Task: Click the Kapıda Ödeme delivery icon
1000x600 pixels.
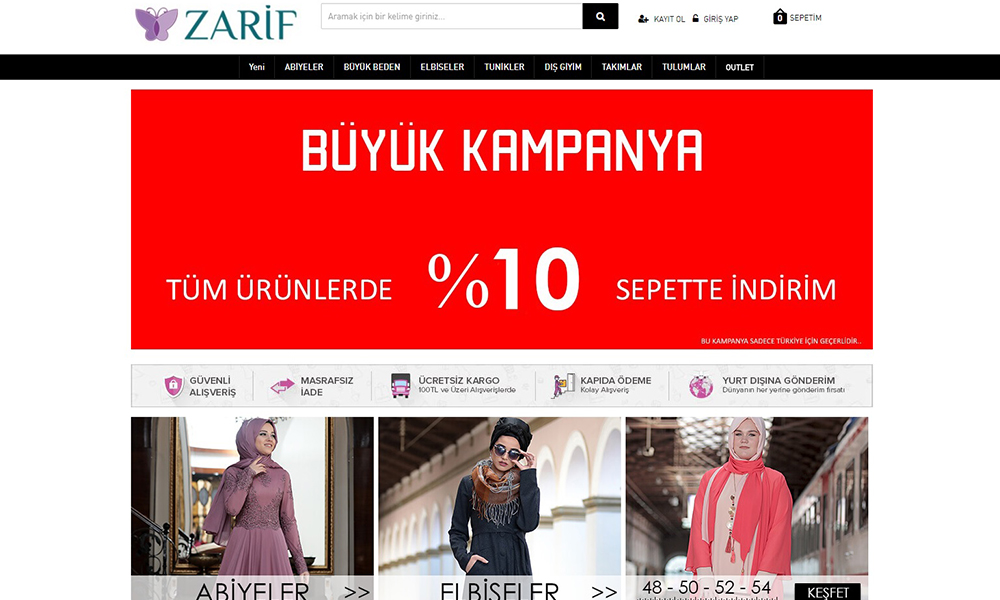Action: point(563,386)
